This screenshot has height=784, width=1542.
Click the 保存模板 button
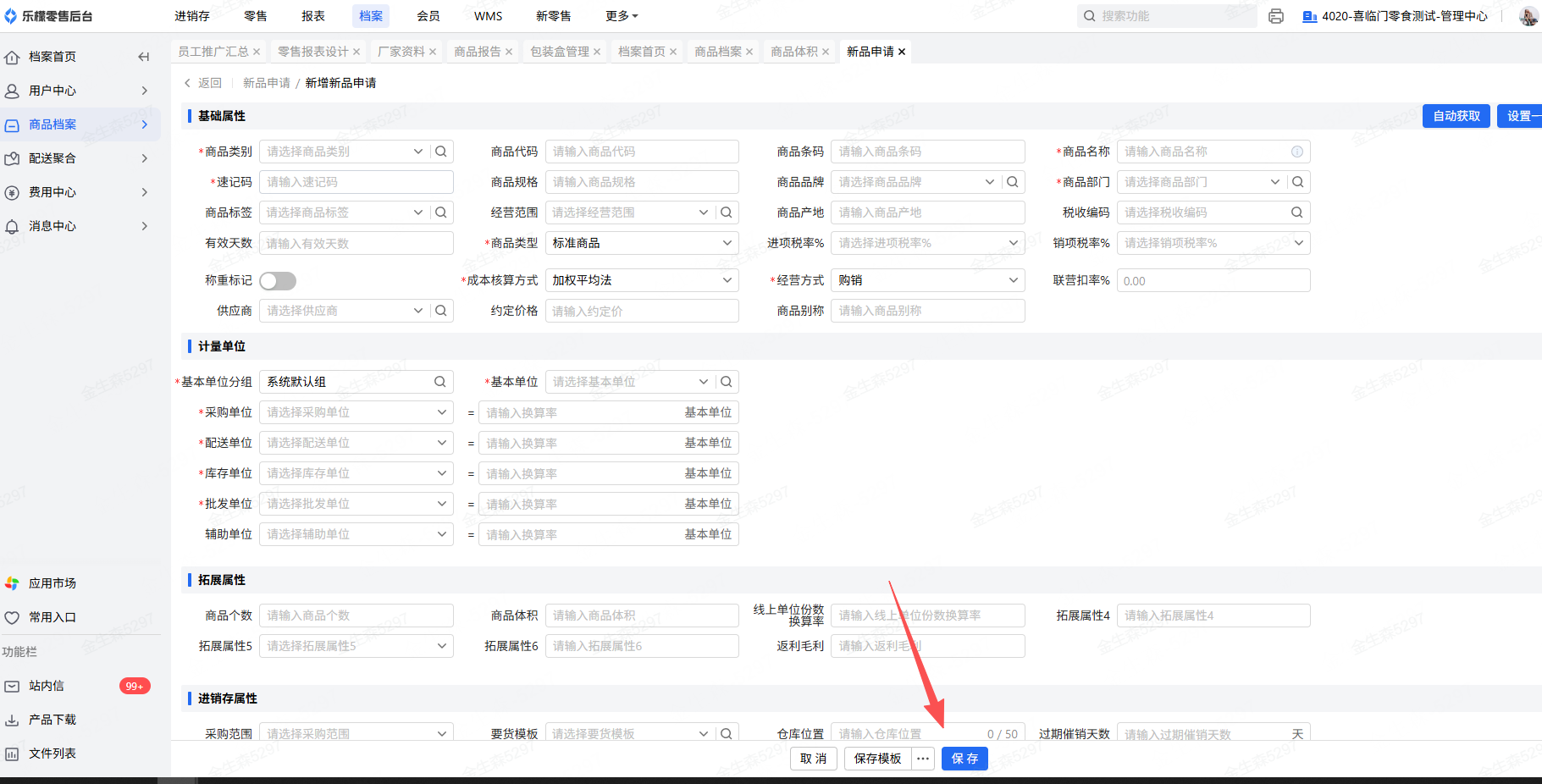[878, 759]
